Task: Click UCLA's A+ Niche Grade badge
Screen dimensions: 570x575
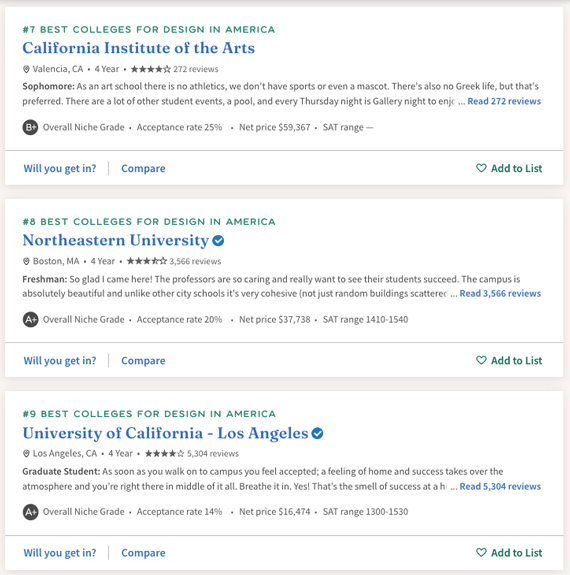Action: (30, 512)
